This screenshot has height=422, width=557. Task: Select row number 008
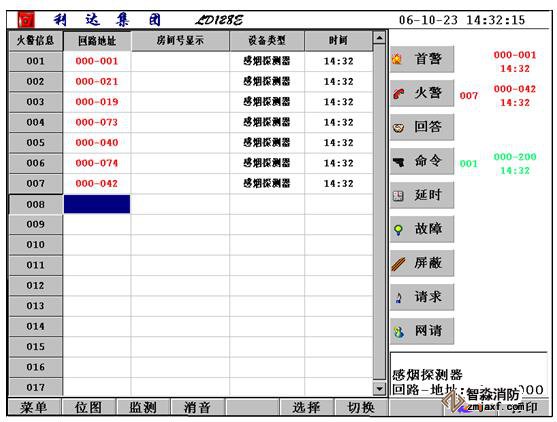[x=36, y=204]
